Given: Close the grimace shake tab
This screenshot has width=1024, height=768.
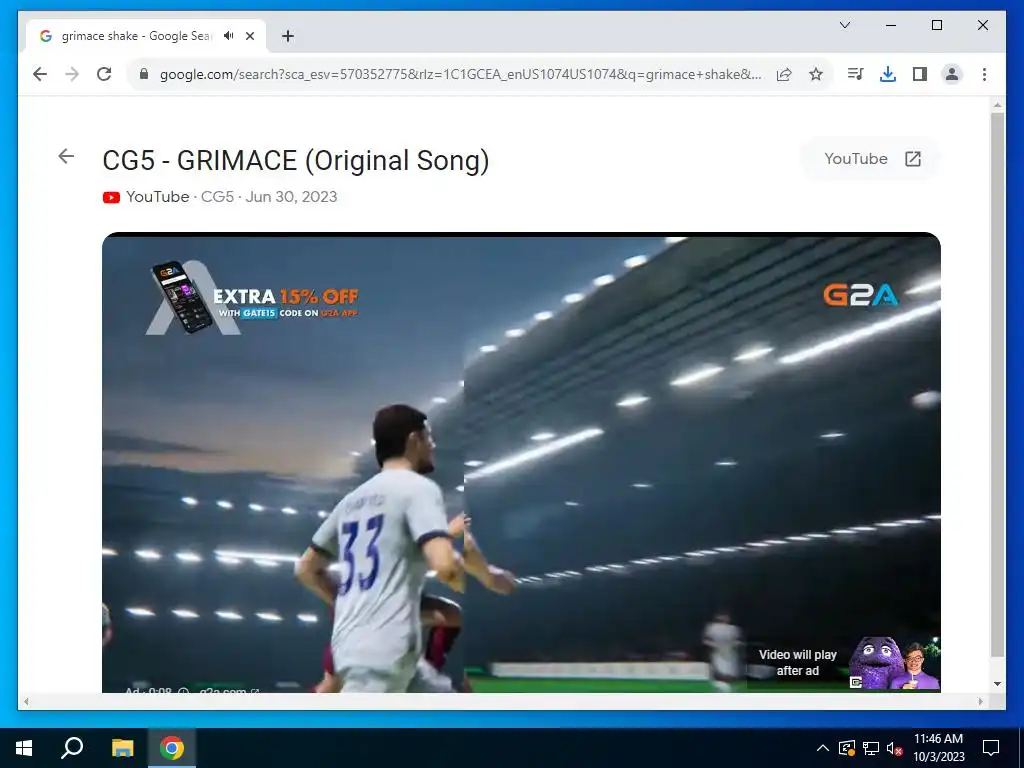Looking at the screenshot, I should [x=249, y=36].
